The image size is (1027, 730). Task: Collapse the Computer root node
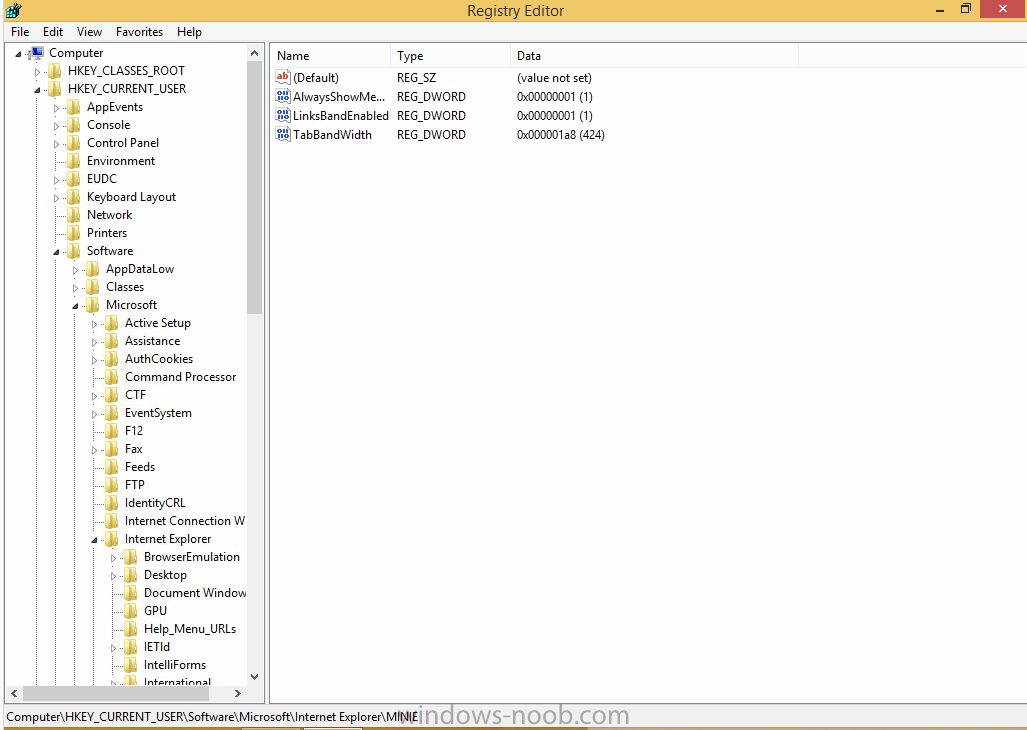[18, 54]
